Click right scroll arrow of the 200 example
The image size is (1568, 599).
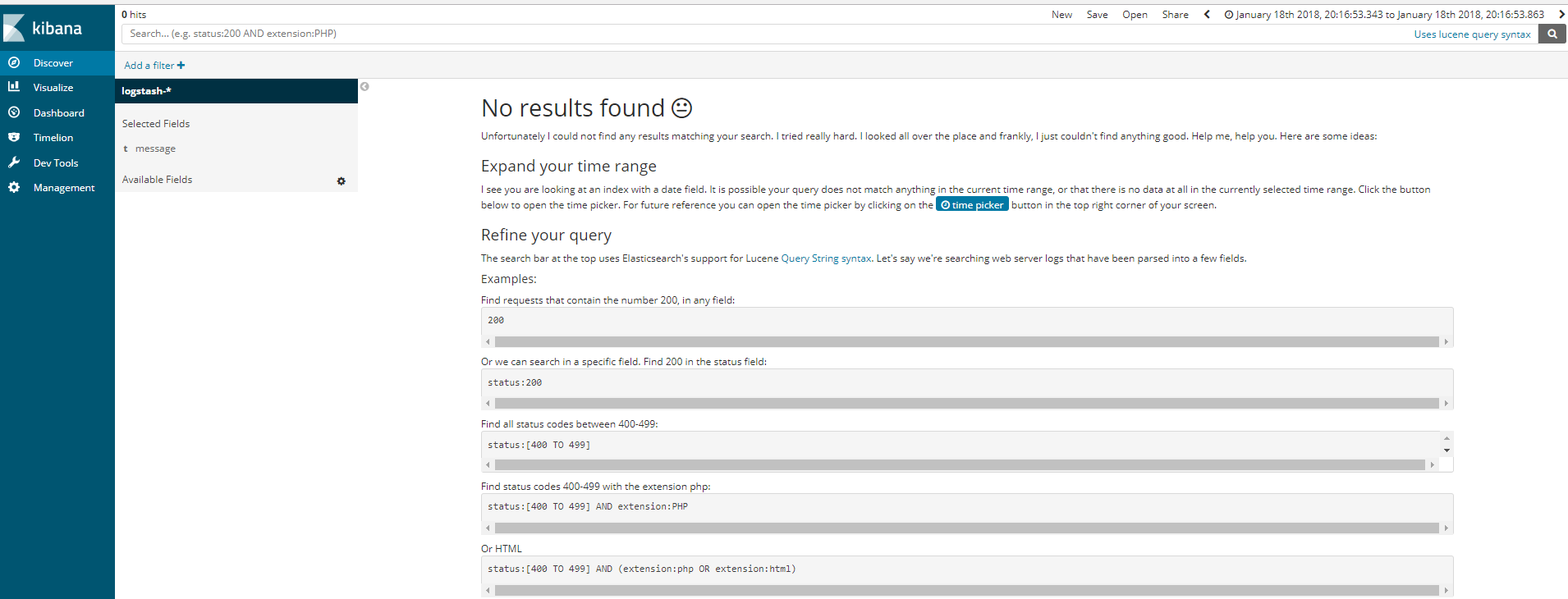(x=1447, y=341)
